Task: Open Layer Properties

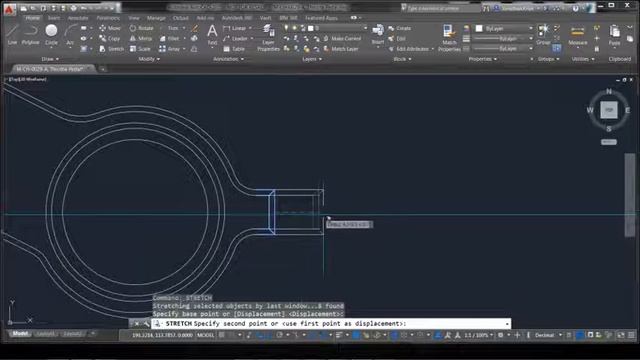Action: [x=268, y=37]
